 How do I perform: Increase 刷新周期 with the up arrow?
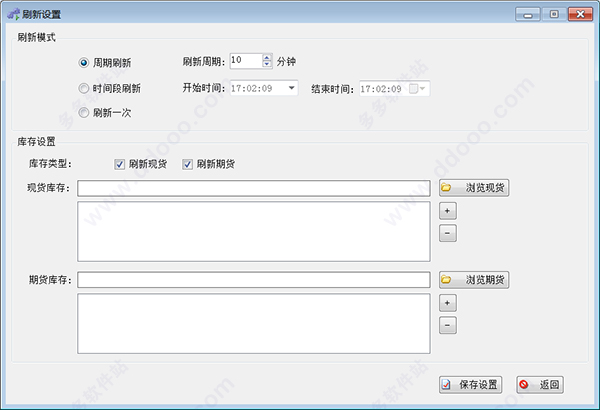[267, 58]
